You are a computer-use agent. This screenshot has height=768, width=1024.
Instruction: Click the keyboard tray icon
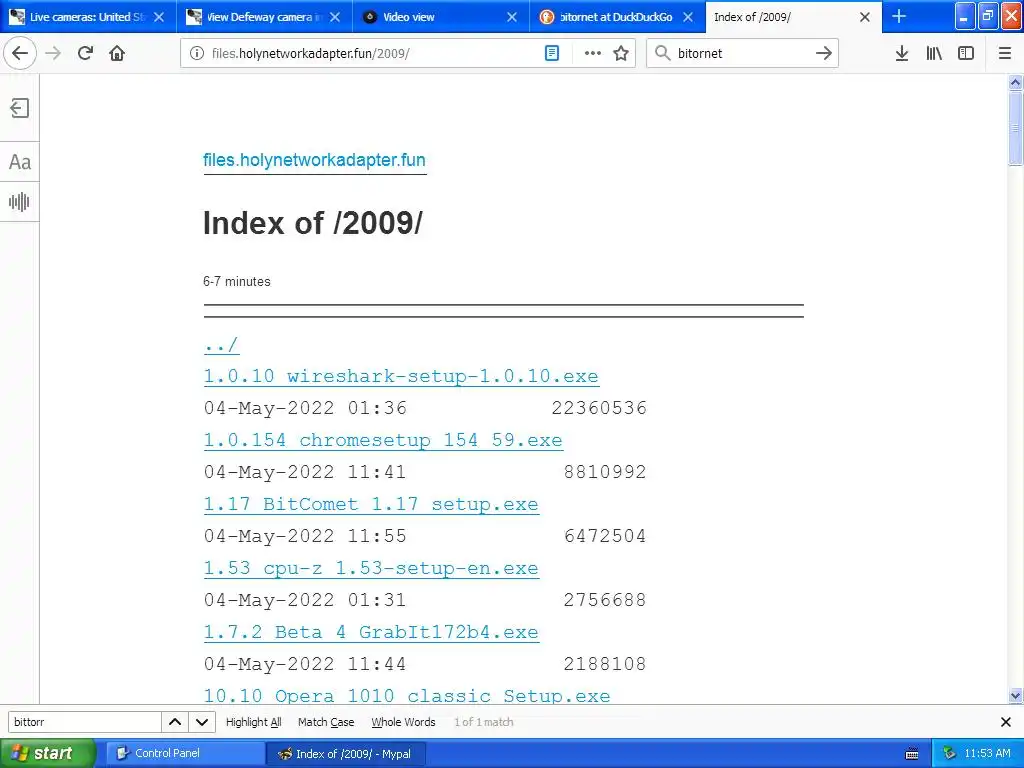pyautogui.click(x=912, y=754)
